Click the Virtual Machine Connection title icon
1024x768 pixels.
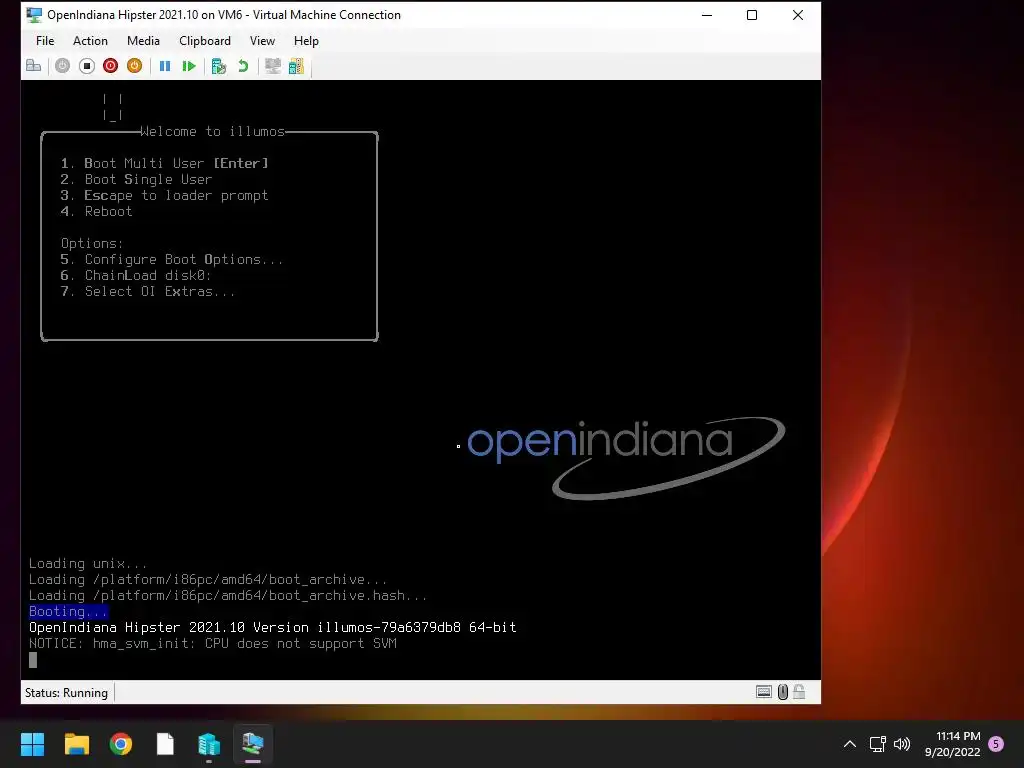point(34,14)
